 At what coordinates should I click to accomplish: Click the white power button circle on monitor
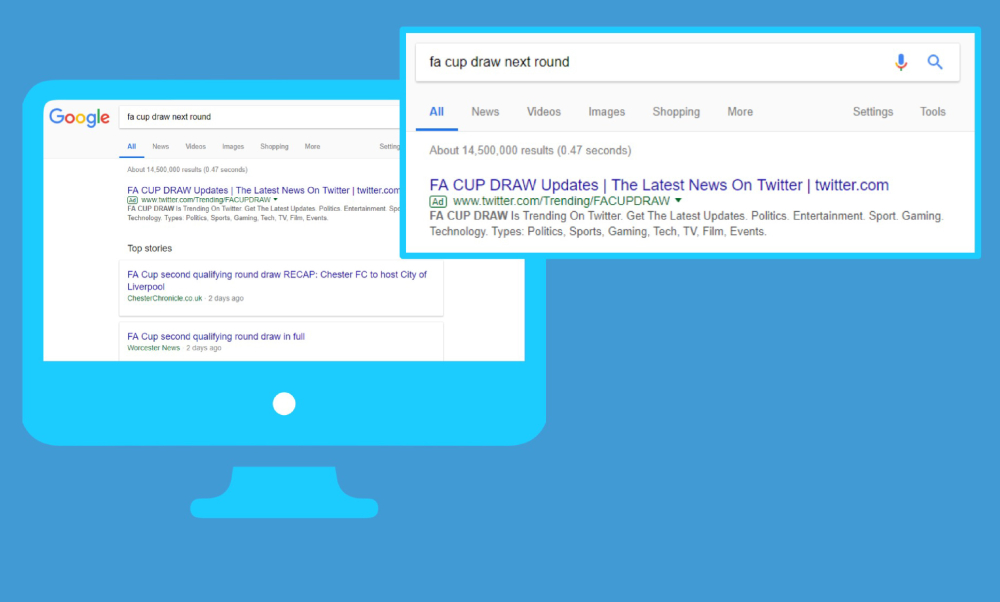coord(284,404)
